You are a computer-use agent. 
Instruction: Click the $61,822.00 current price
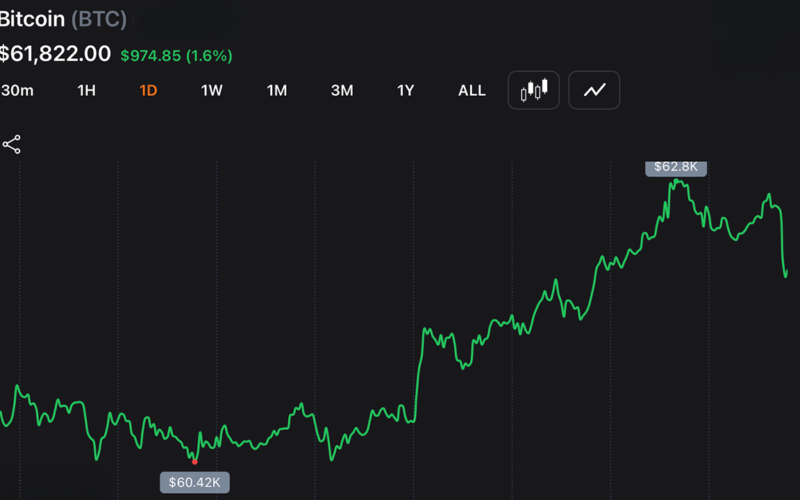(x=55, y=54)
